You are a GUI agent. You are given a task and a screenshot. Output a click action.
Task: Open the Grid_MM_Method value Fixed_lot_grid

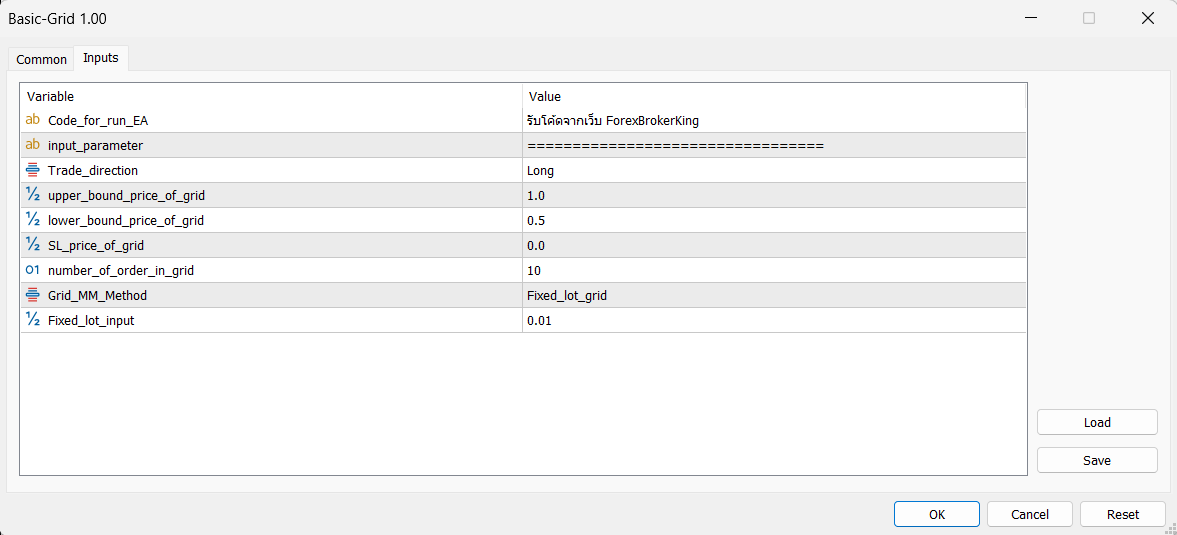[x=774, y=296]
